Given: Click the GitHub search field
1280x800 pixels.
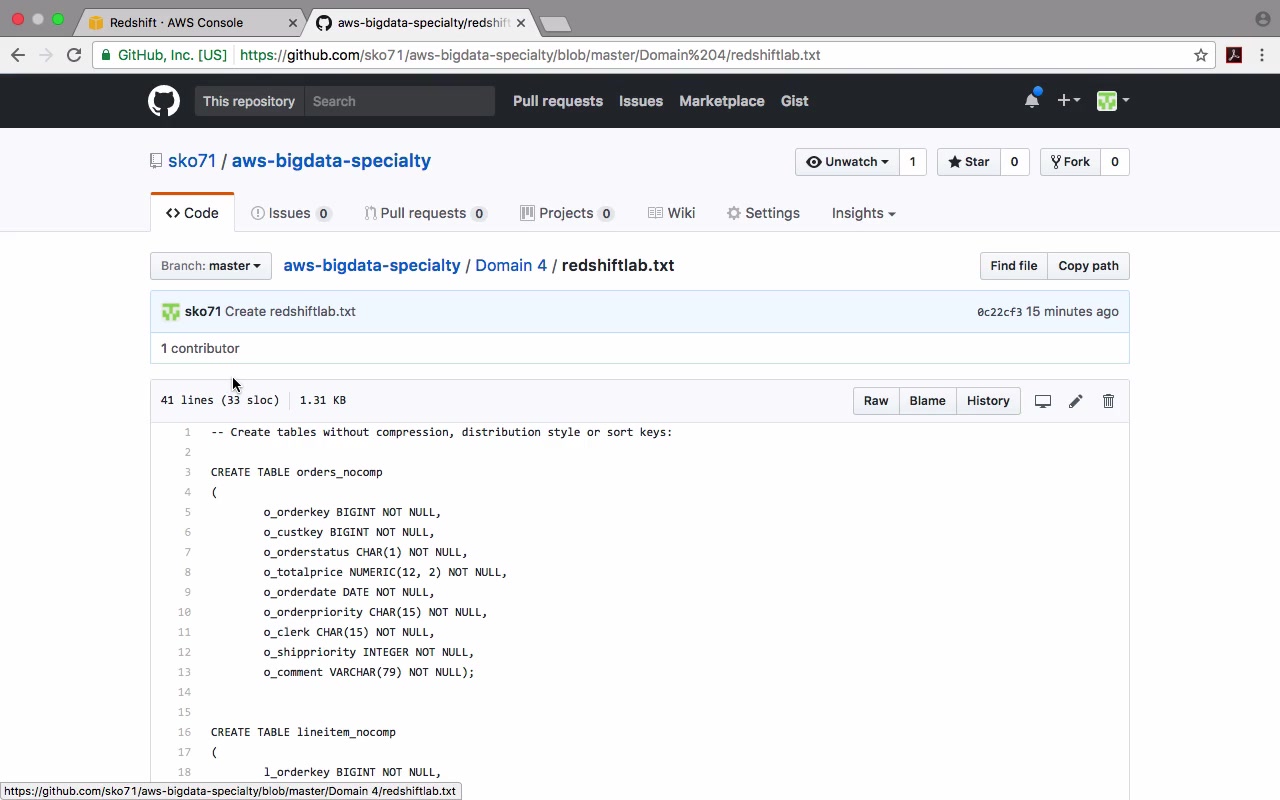Looking at the screenshot, I should point(400,101).
